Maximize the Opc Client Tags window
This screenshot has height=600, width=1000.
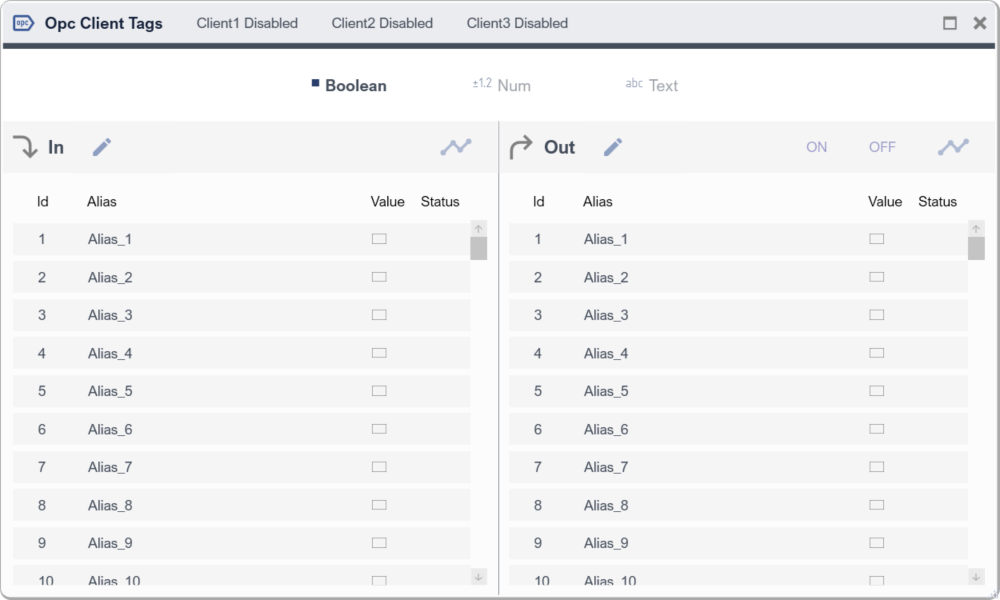[950, 23]
